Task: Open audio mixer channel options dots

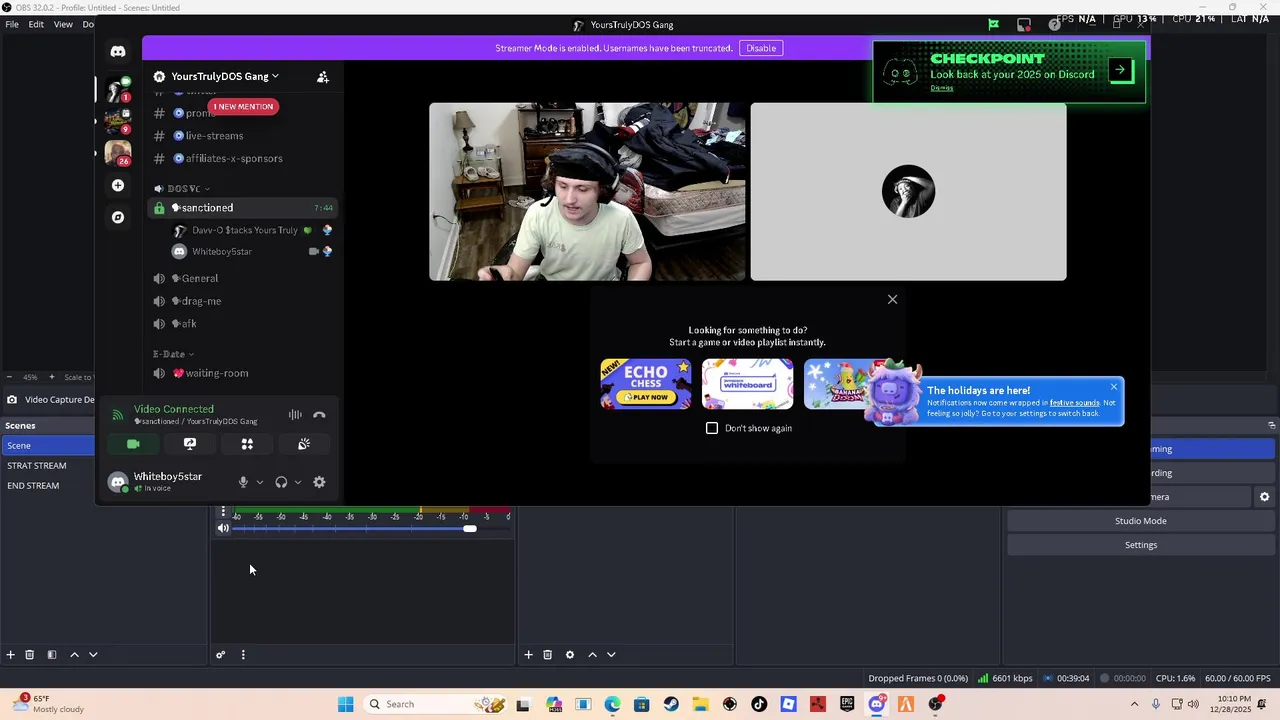Action: click(223, 512)
